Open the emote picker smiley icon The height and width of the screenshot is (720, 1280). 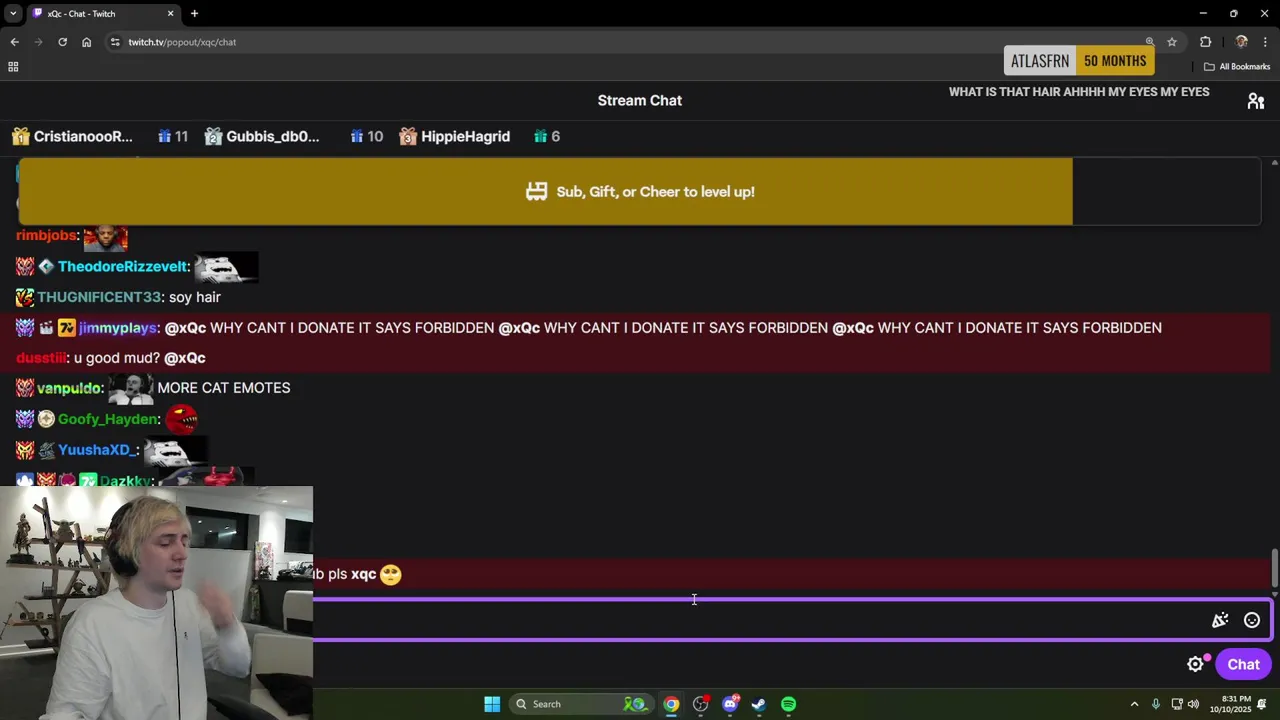coord(1252,620)
